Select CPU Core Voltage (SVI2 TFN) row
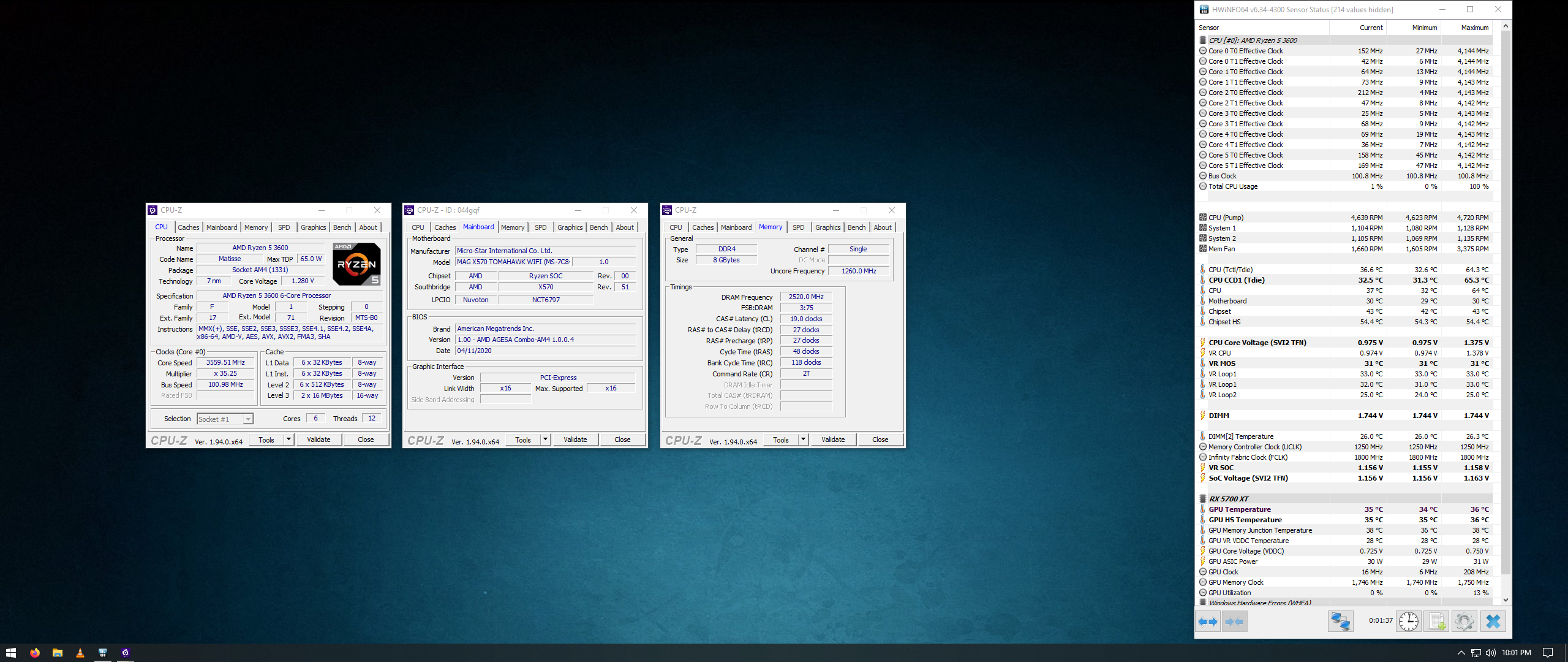The width and height of the screenshot is (1568, 662). [1344, 343]
